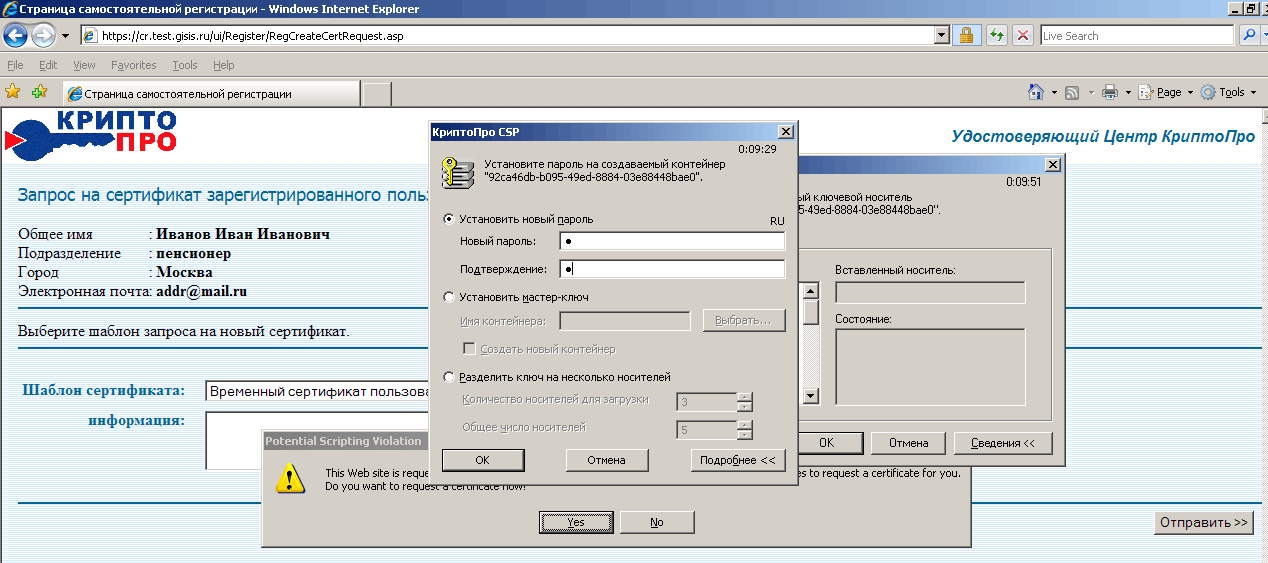Select tab Страница самостоятельной регистрации
Viewport: 1268px width, 563px height.
211,94
